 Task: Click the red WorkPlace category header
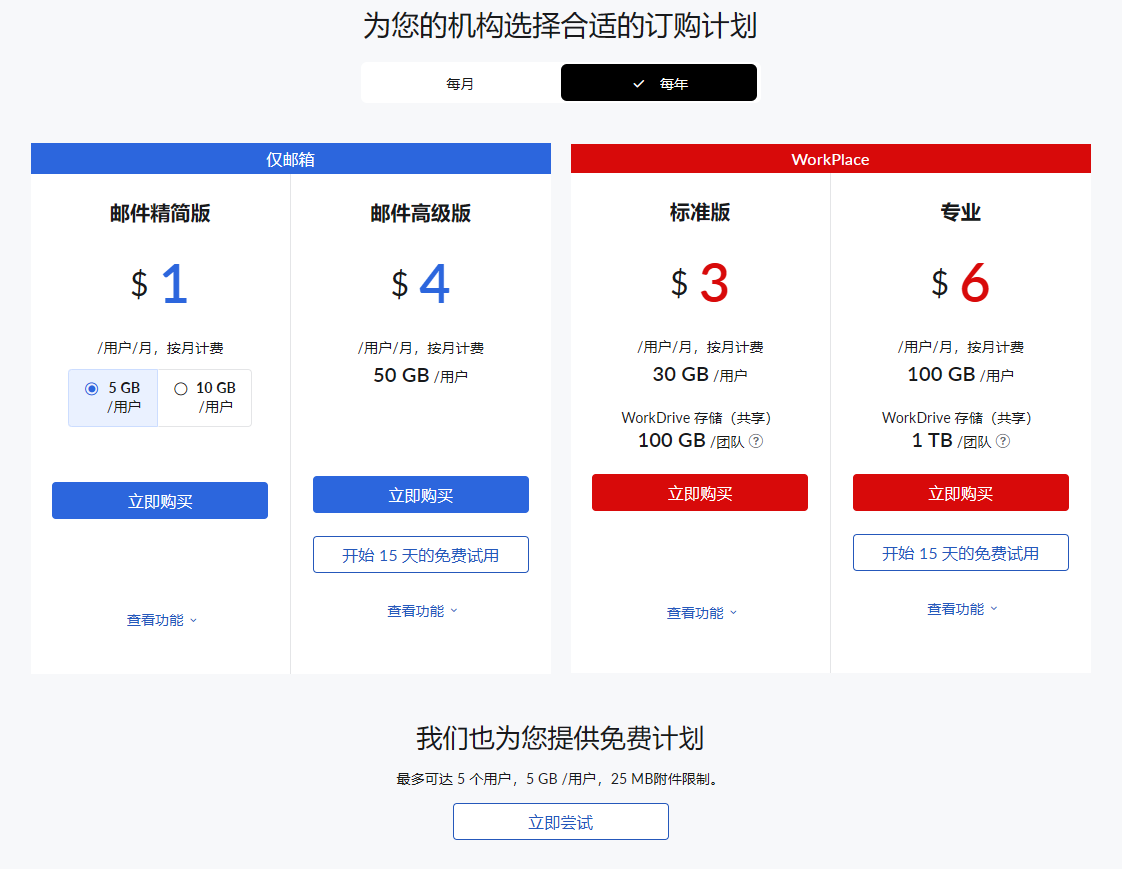point(830,159)
